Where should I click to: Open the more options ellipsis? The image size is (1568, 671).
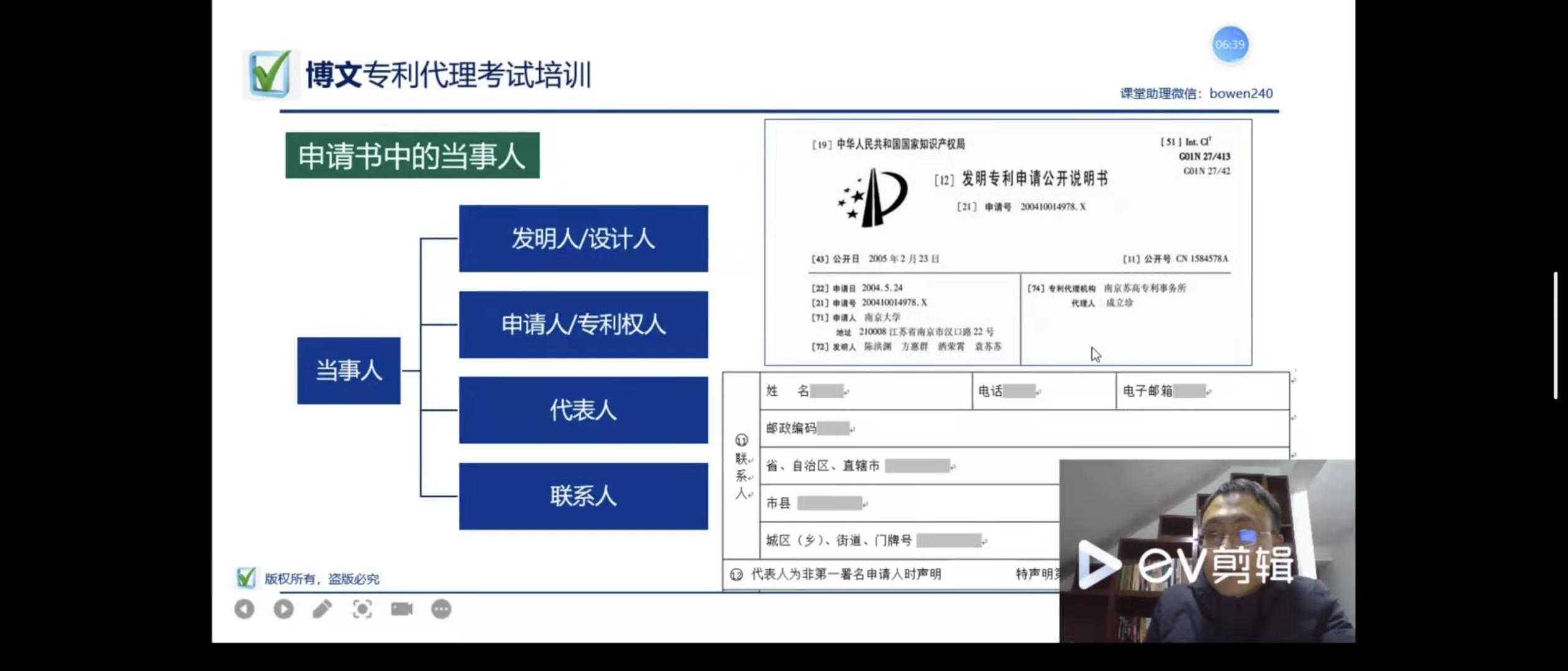tap(441, 609)
